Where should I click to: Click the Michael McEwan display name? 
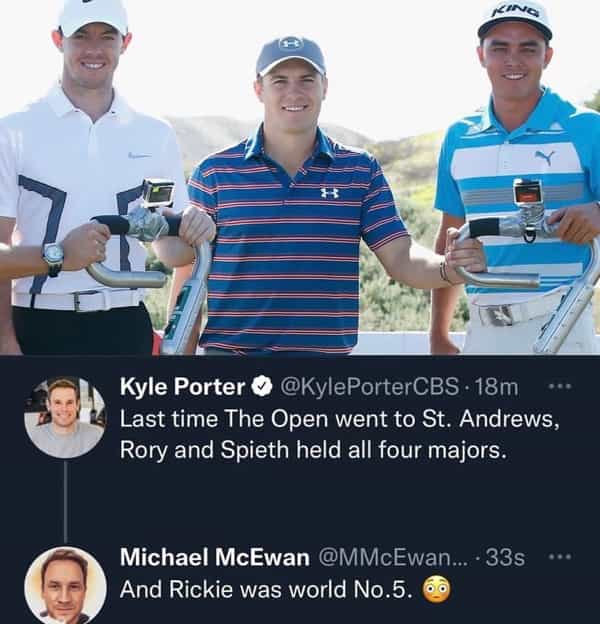point(213,558)
